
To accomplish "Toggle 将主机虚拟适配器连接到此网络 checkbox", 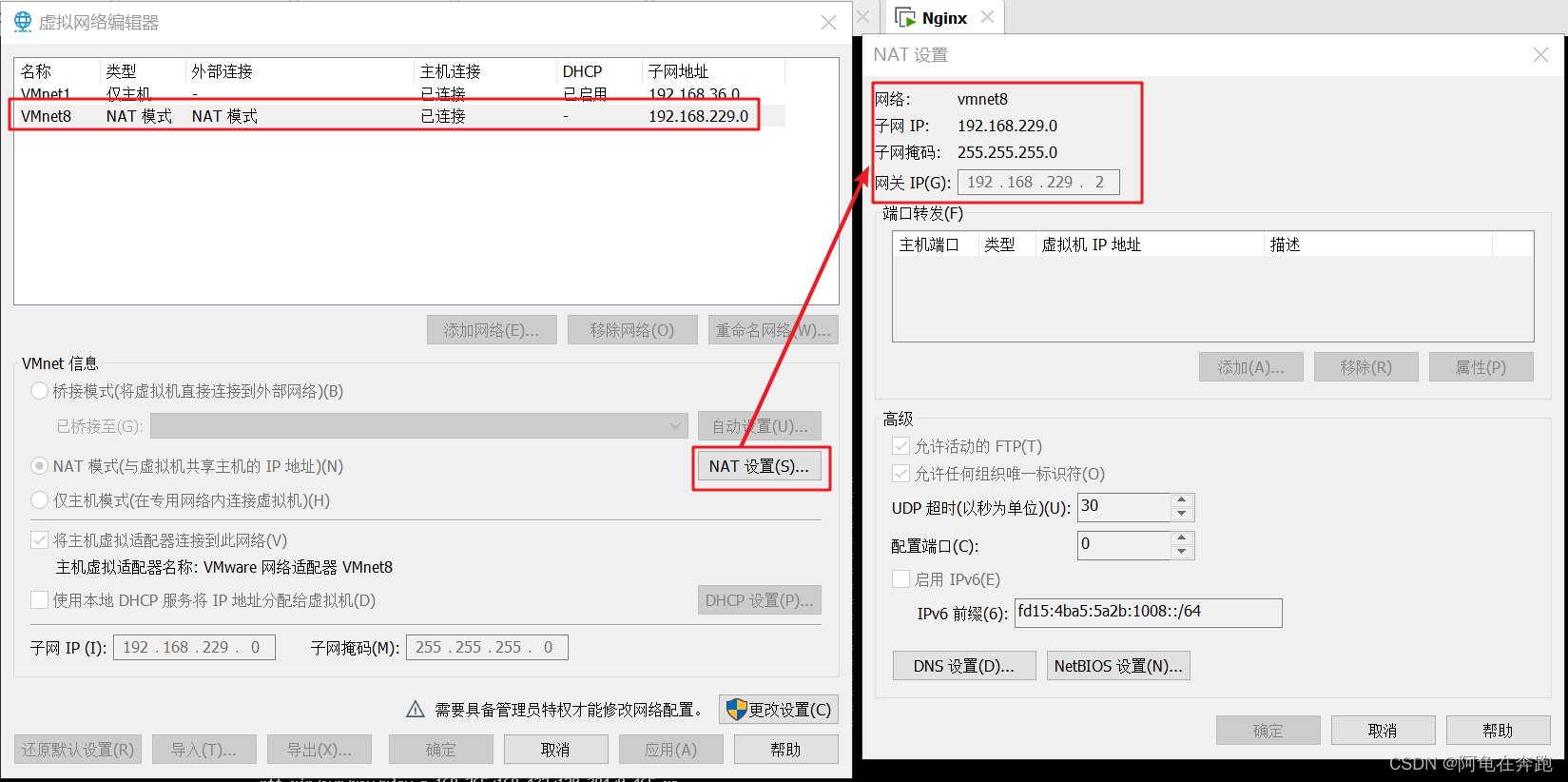I will coord(40,540).
